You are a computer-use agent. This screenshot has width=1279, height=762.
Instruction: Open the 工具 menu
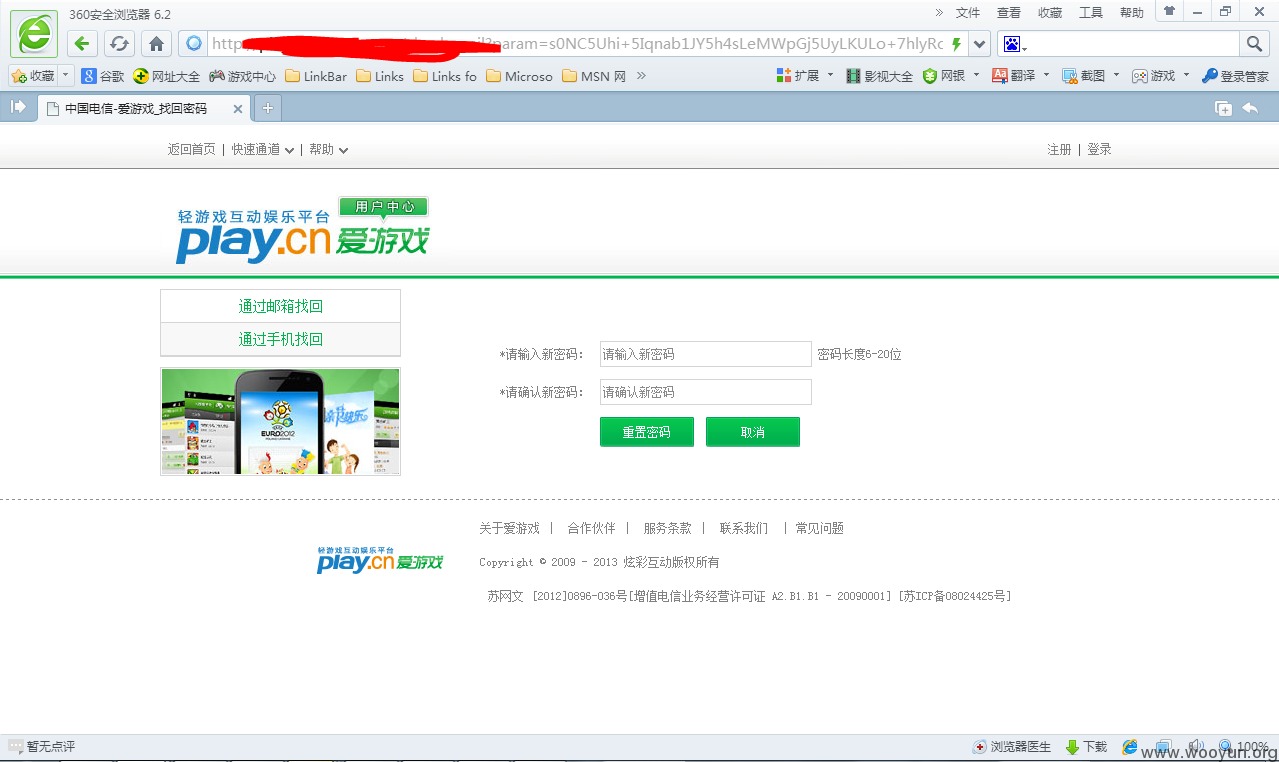coord(1091,13)
